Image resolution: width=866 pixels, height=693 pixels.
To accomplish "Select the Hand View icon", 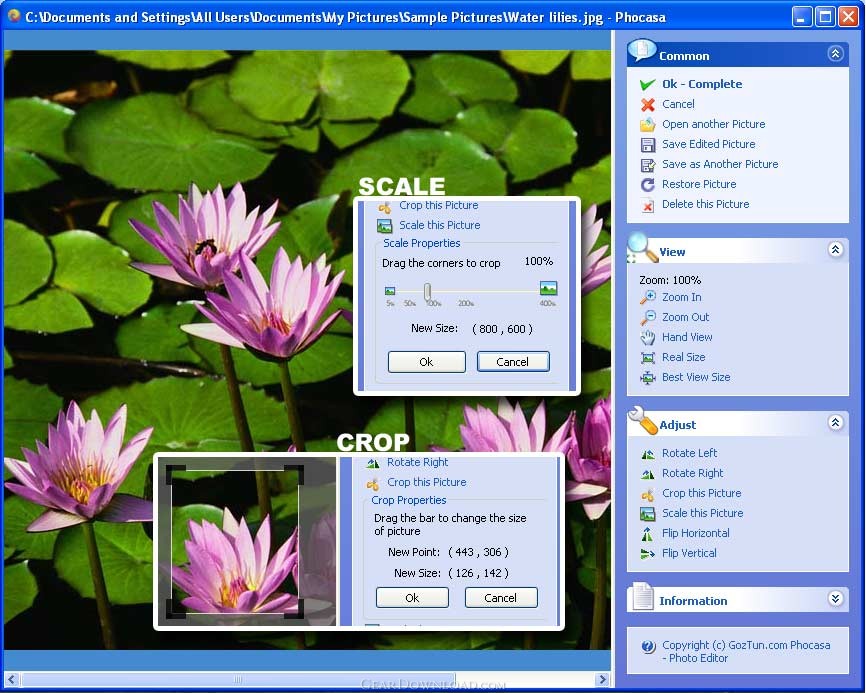I will 647,337.
